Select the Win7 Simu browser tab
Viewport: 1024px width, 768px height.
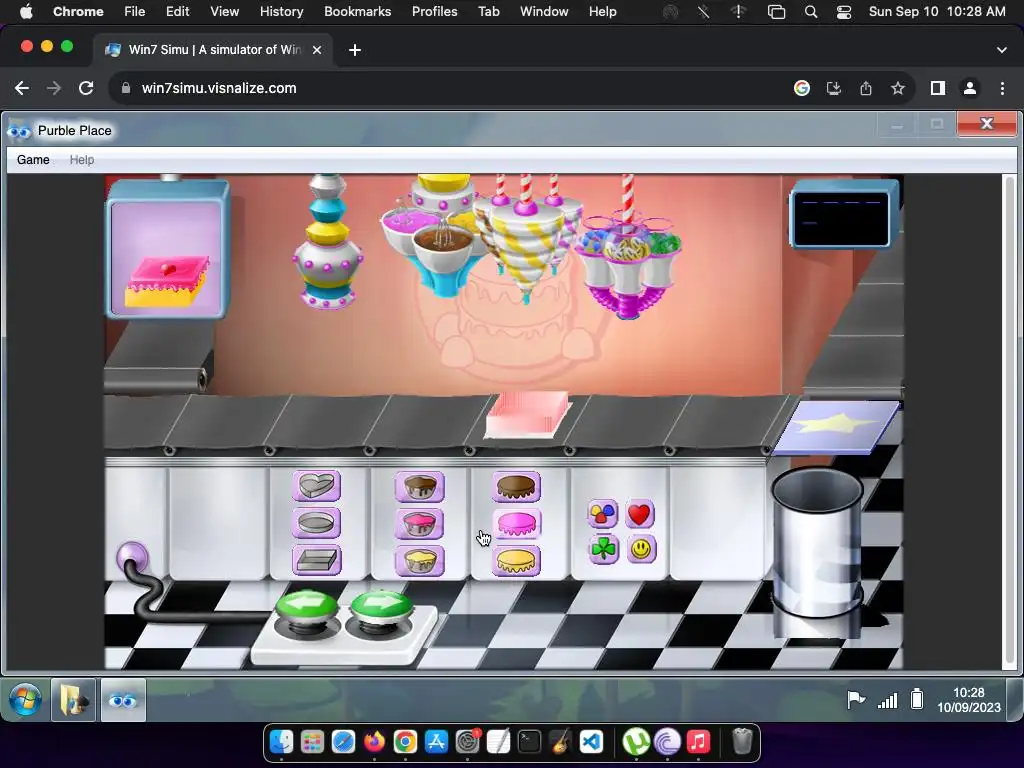(214, 50)
